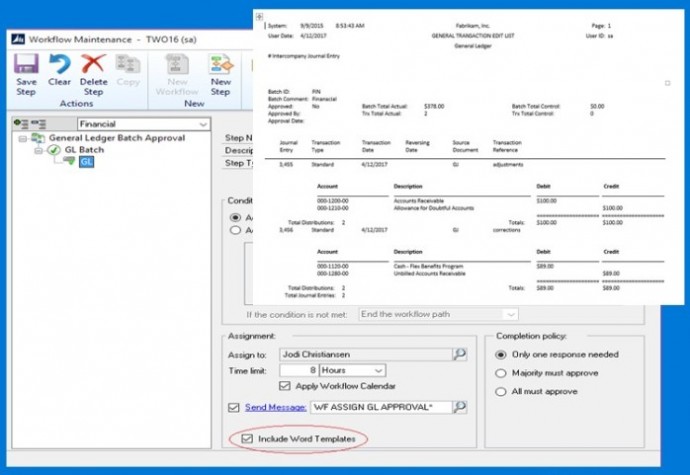Screen dimensions: 690x475
Task: Click the adjustments transaction reference
Action: click(x=508, y=164)
